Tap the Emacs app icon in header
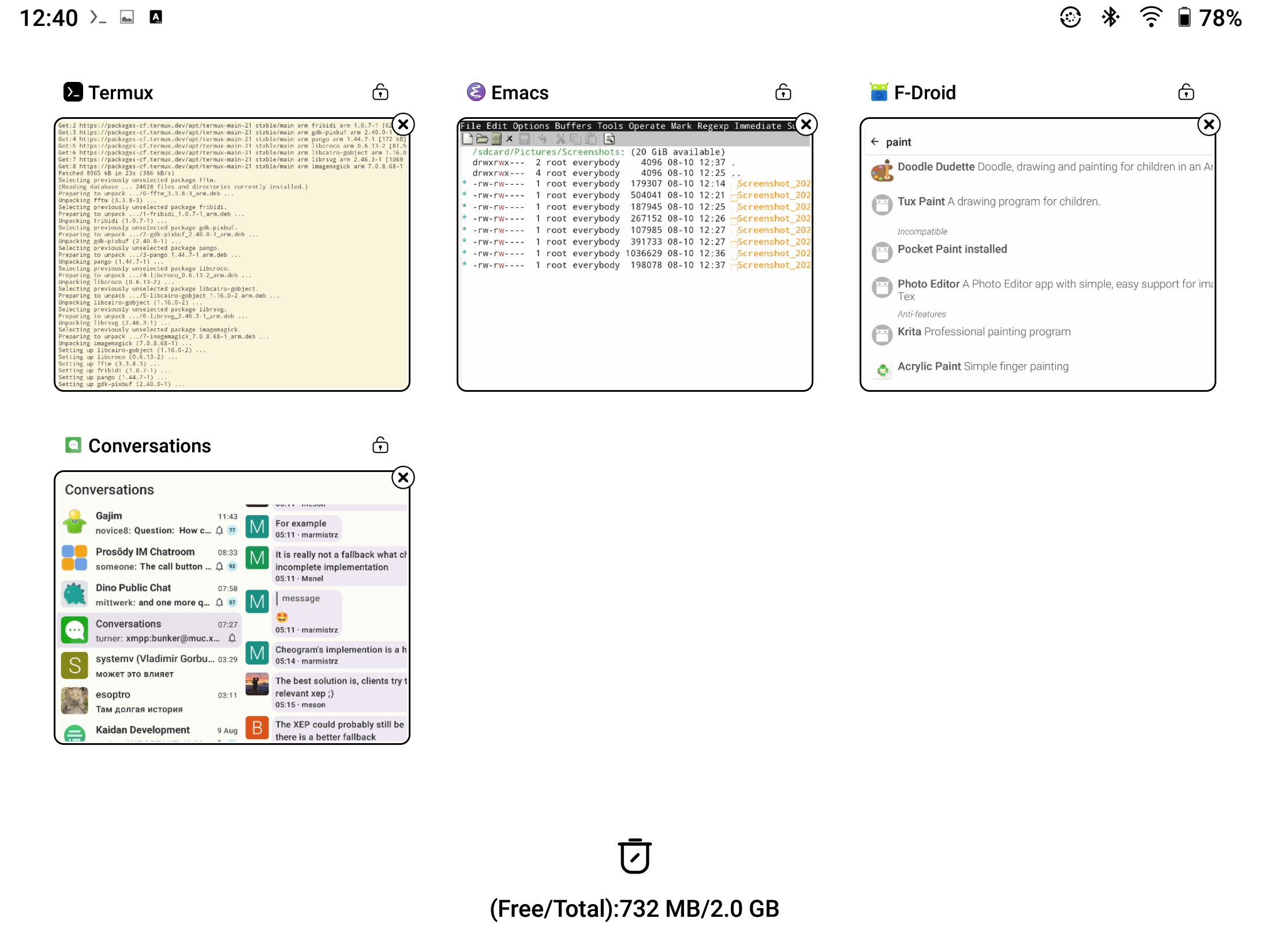Image resolution: width=1270 pixels, height=952 pixels. coord(476,92)
